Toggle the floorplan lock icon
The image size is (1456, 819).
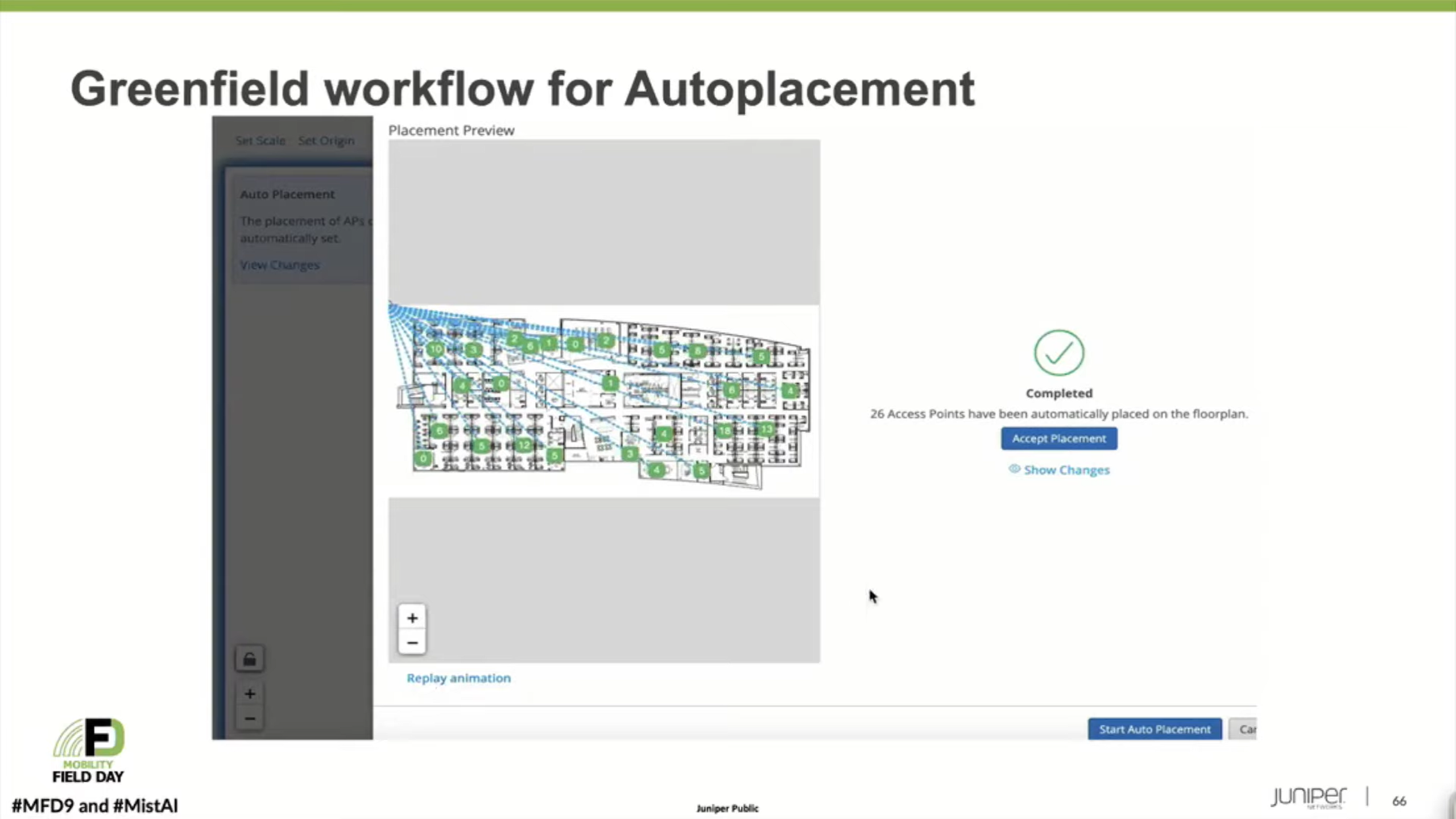pos(249,659)
